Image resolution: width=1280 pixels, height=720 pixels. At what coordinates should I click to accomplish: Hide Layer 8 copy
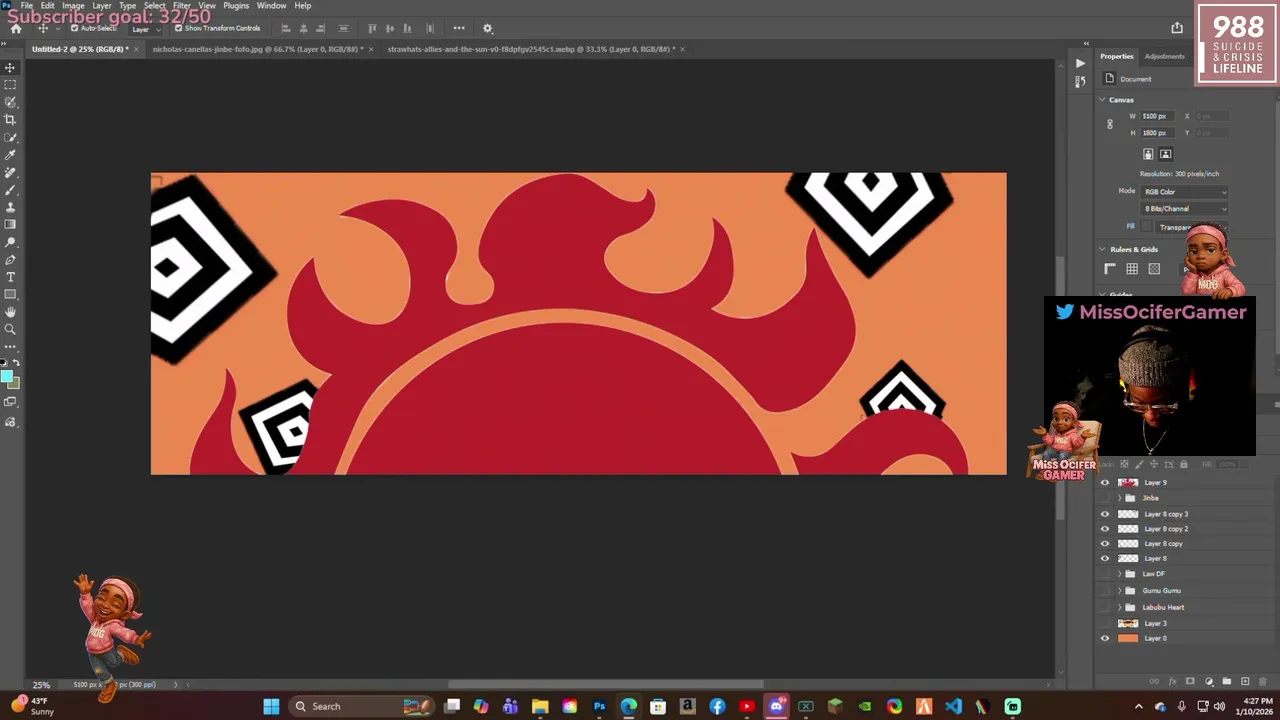pos(1105,544)
